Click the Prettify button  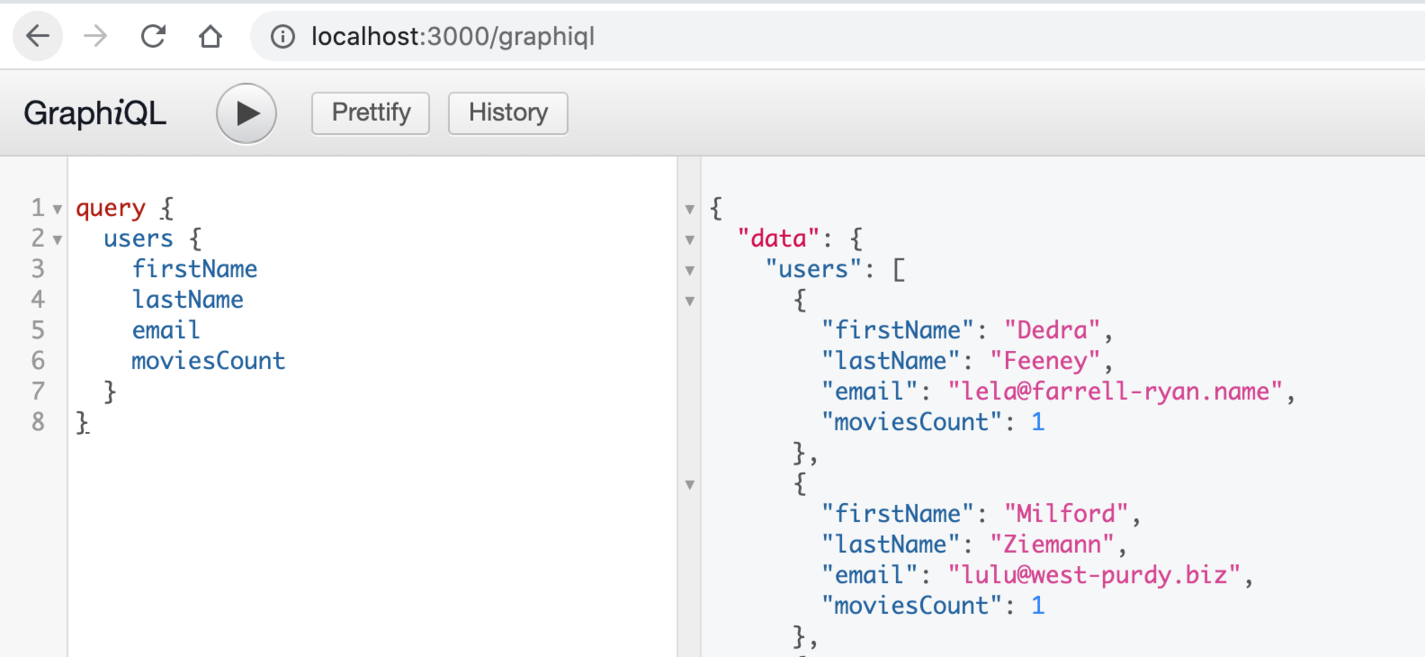370,113
